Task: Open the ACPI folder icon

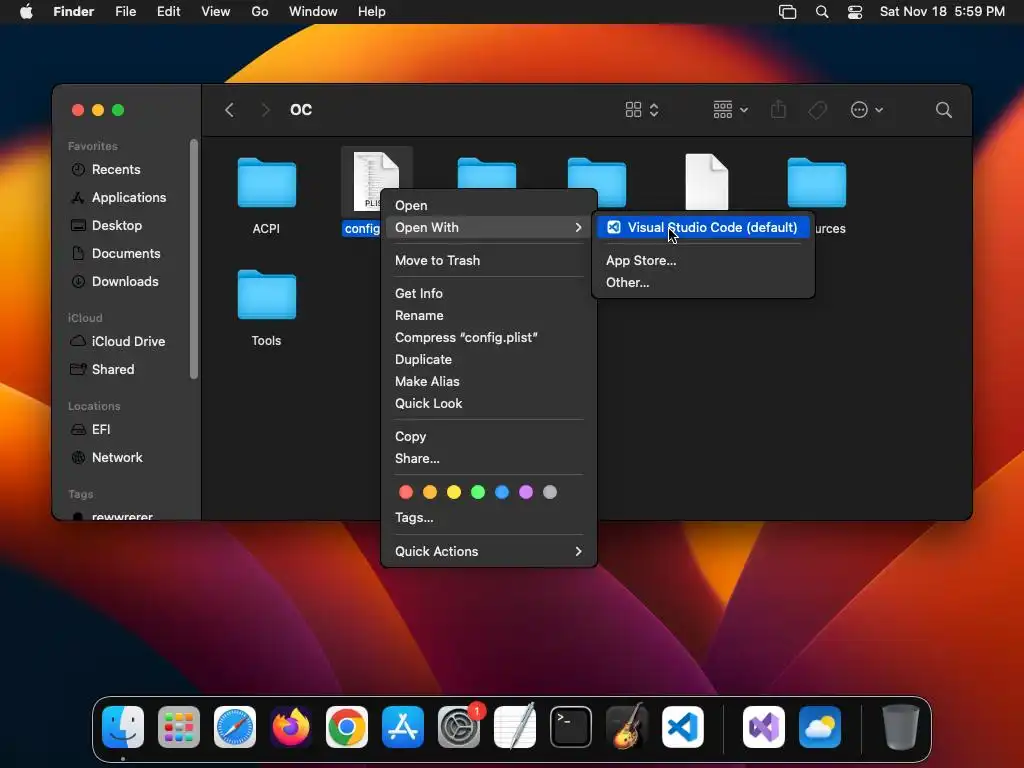Action: pos(266,183)
